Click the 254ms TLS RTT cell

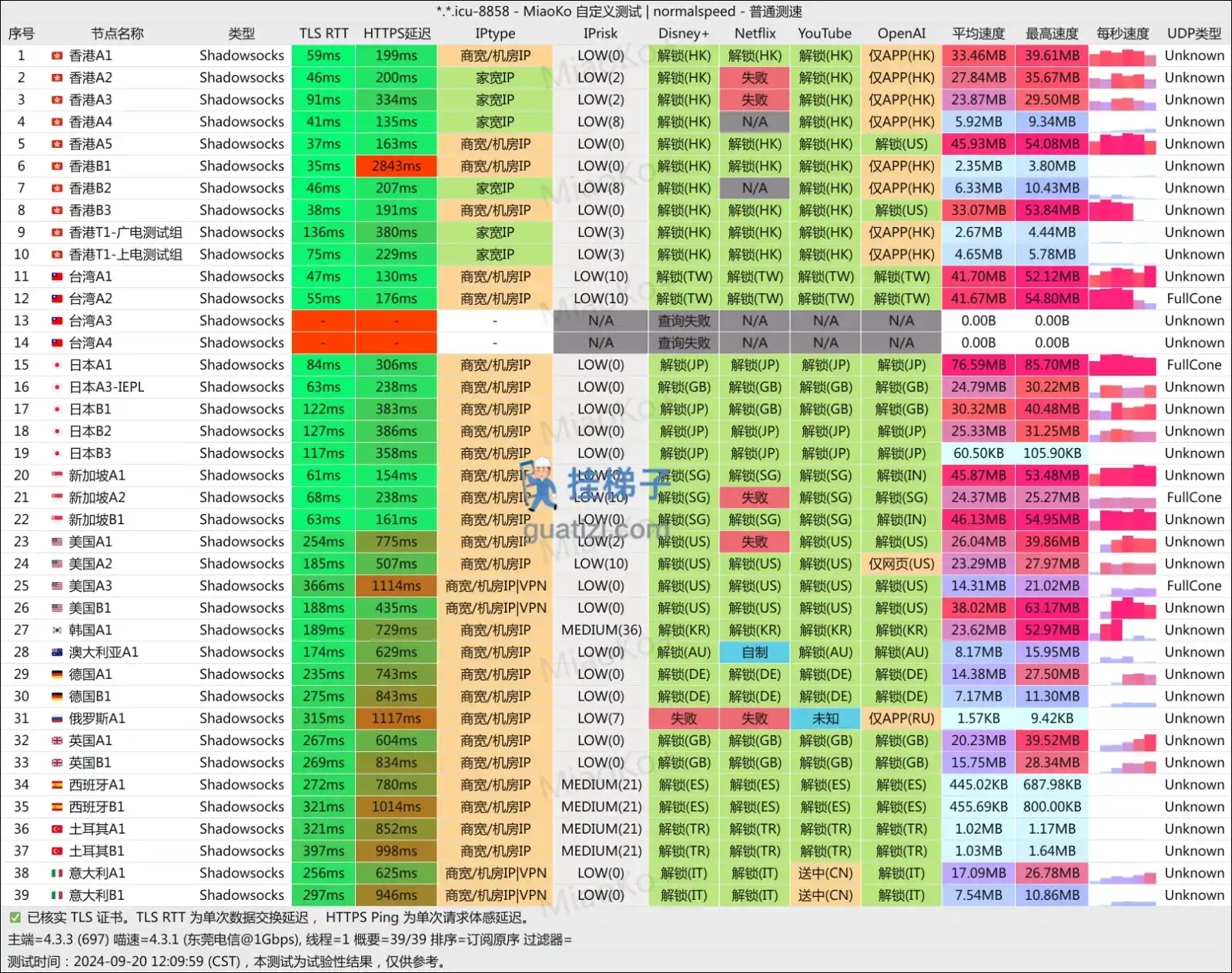click(x=323, y=542)
